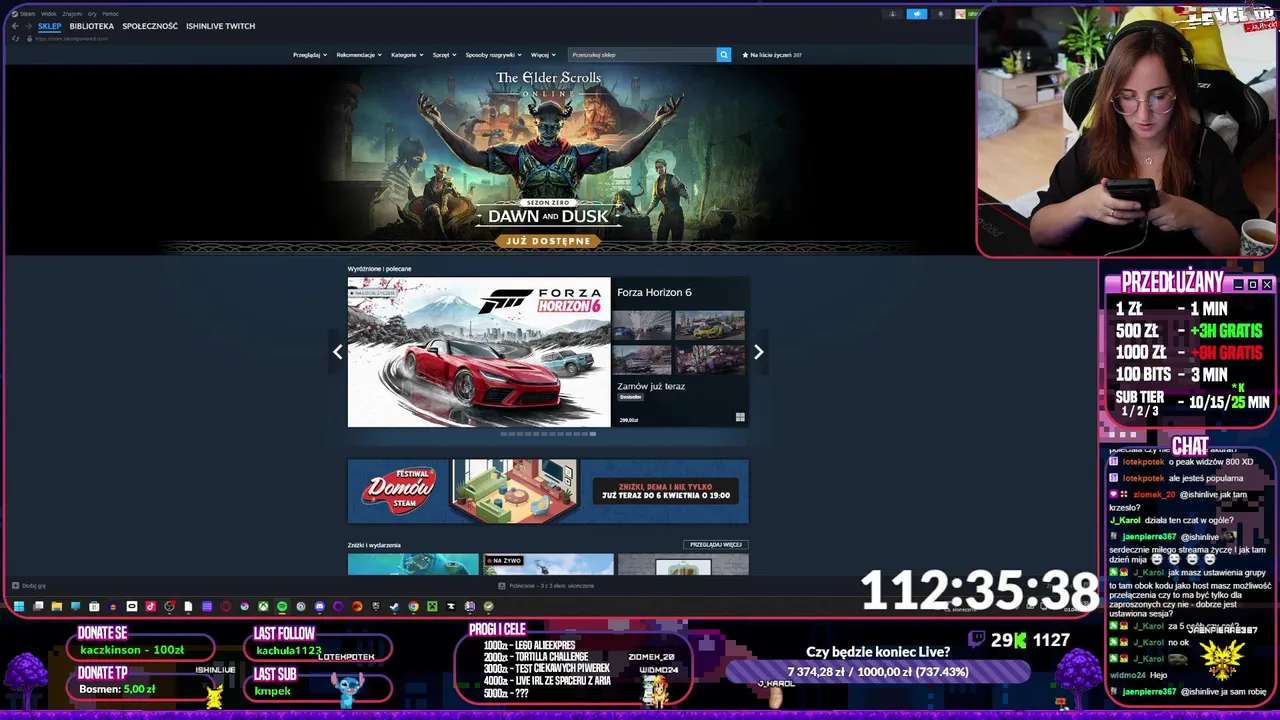
Task: Launch Spotify from the taskbar
Action: coord(282,606)
